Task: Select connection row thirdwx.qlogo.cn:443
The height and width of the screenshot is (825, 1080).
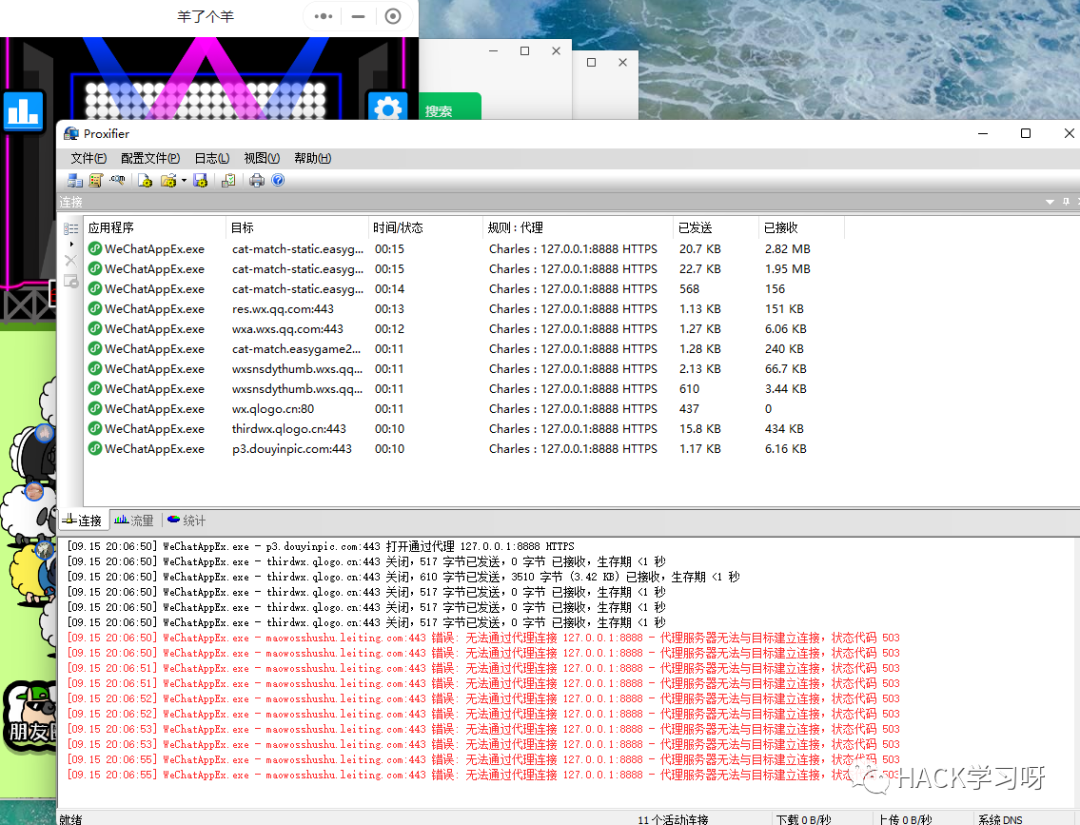Action: [465, 428]
